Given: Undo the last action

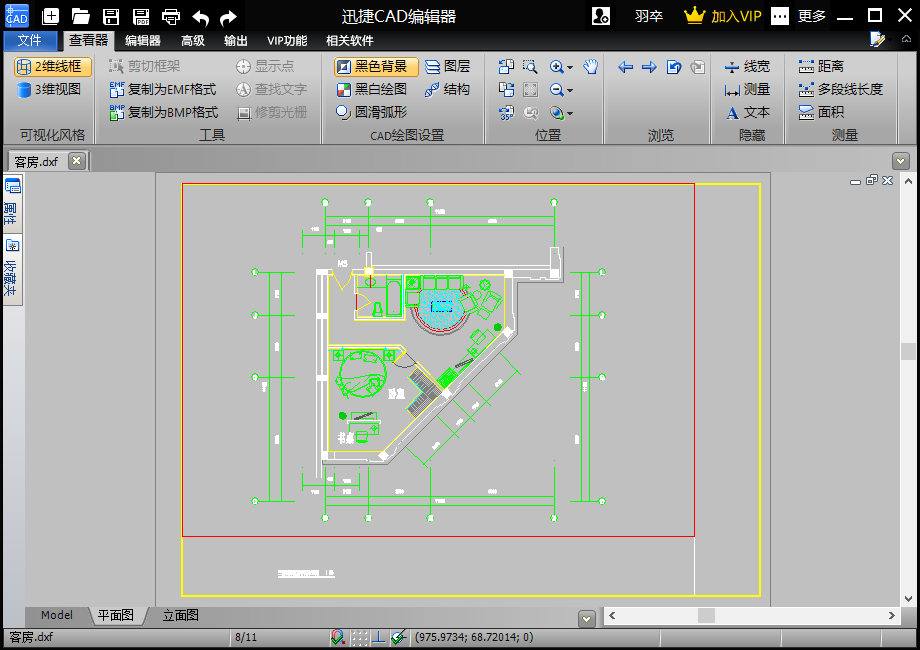Looking at the screenshot, I should pyautogui.click(x=201, y=18).
